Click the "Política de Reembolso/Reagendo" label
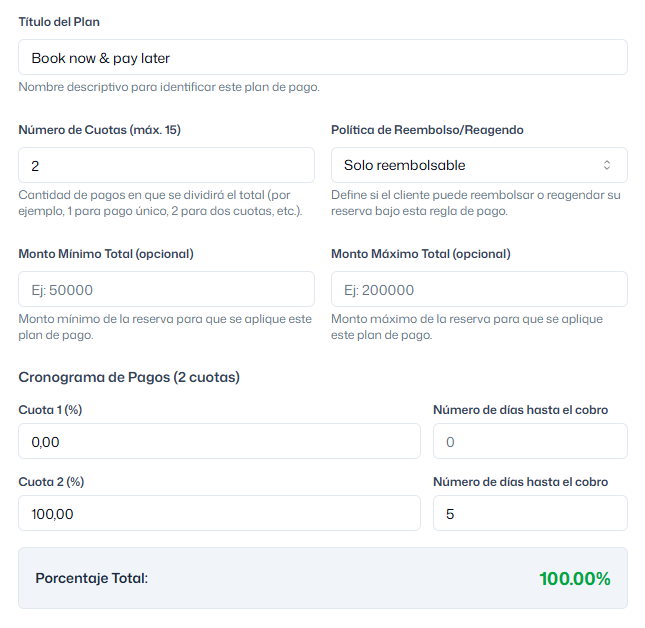 pyautogui.click(x=427, y=130)
